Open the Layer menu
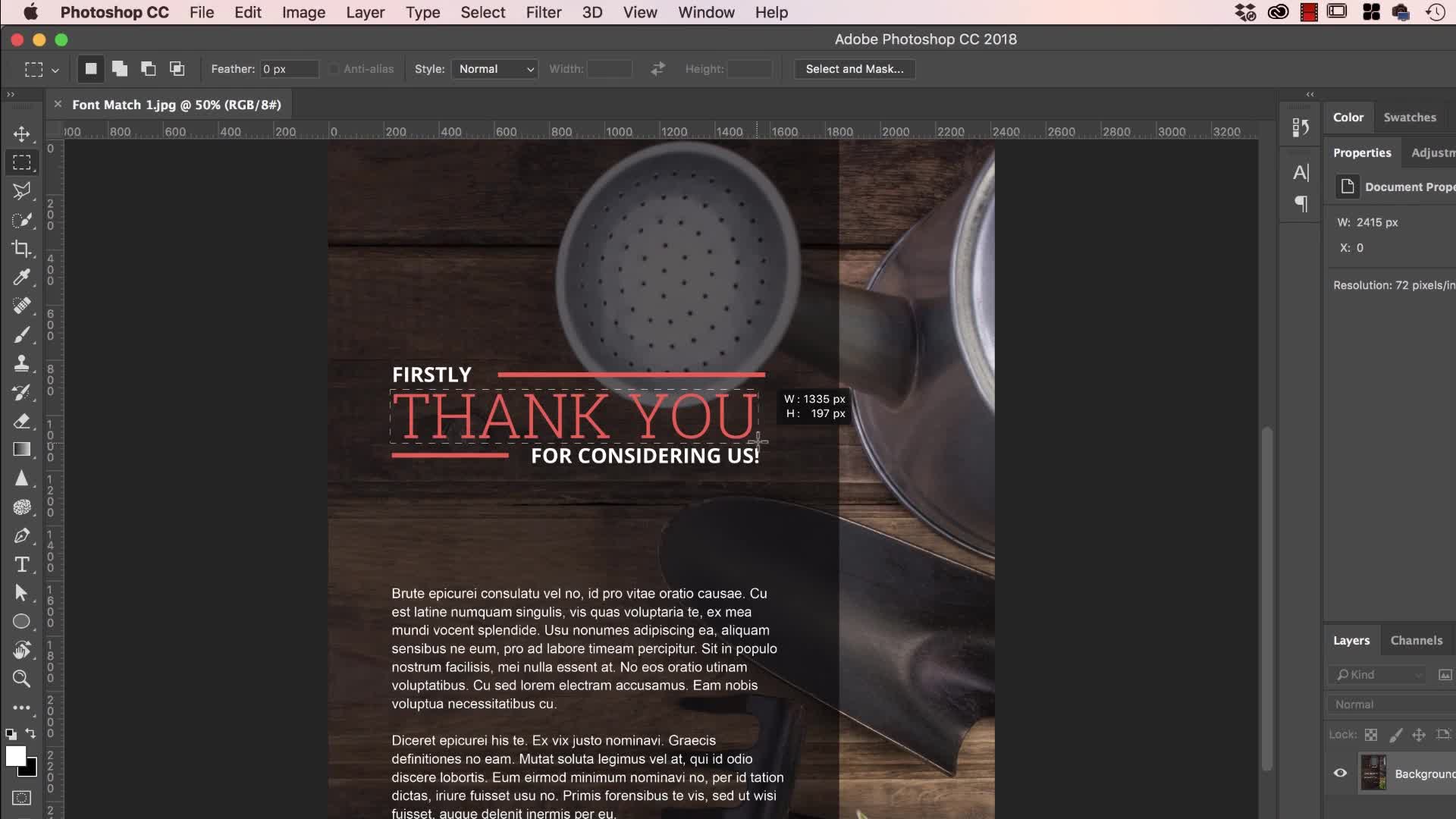1456x819 pixels. pyautogui.click(x=366, y=12)
